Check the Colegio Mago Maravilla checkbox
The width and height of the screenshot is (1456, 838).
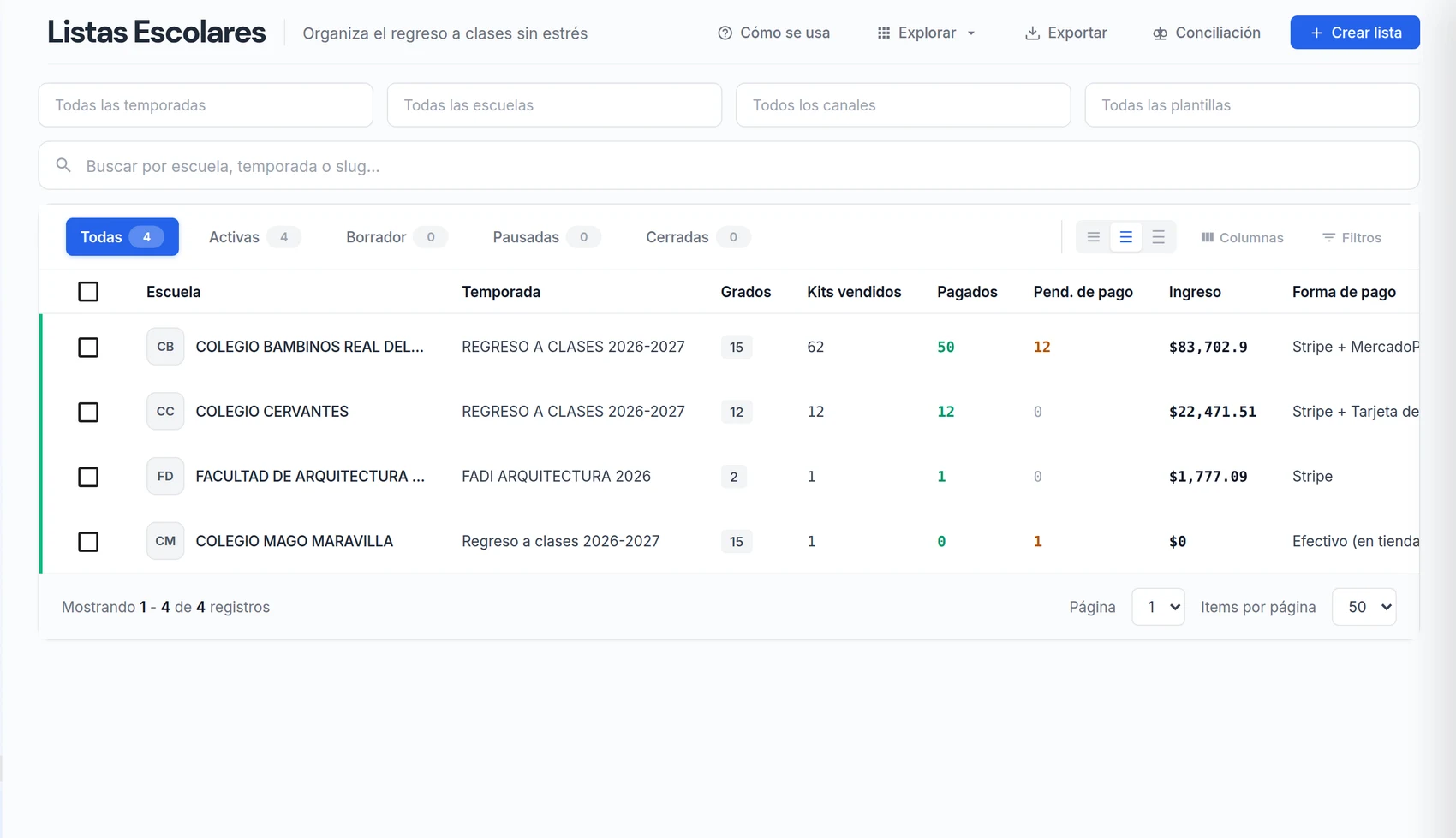coord(88,542)
